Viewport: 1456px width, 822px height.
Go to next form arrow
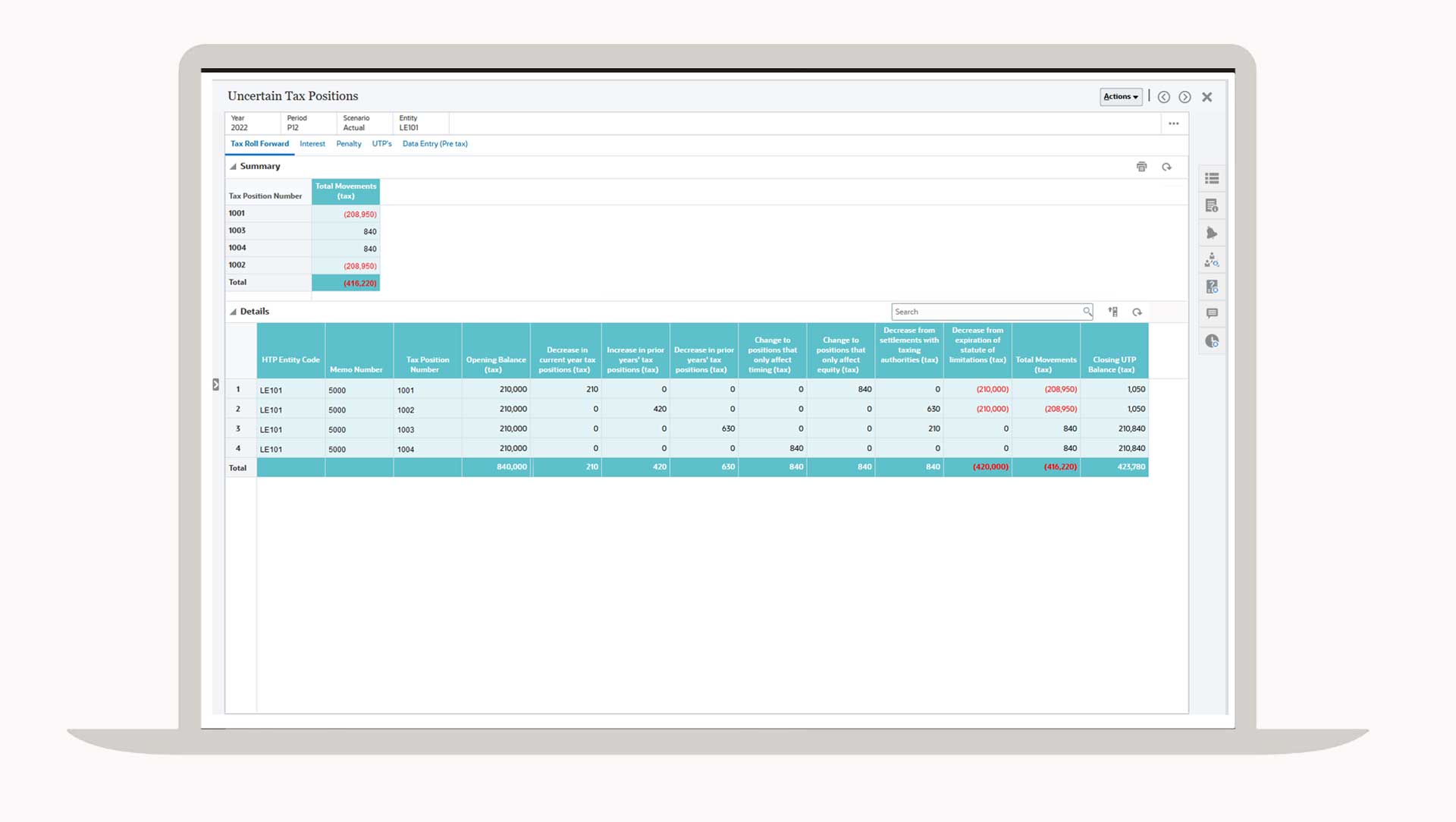click(1185, 97)
